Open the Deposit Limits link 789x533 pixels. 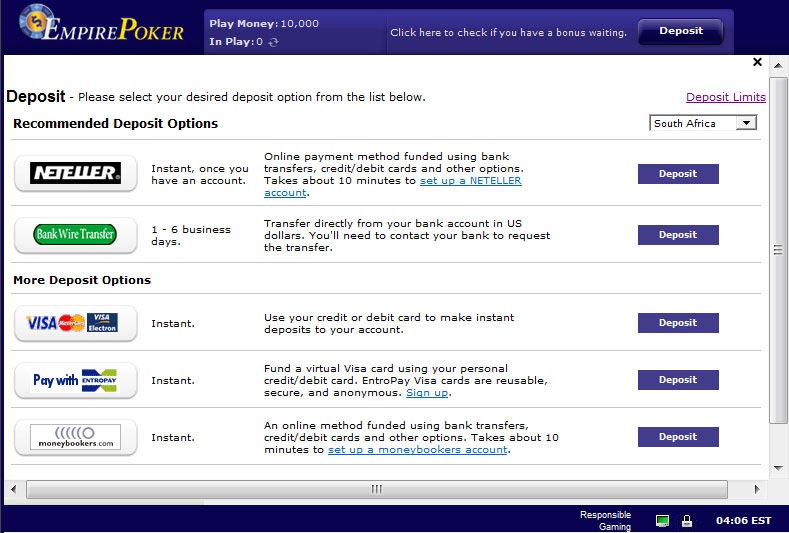click(x=726, y=97)
